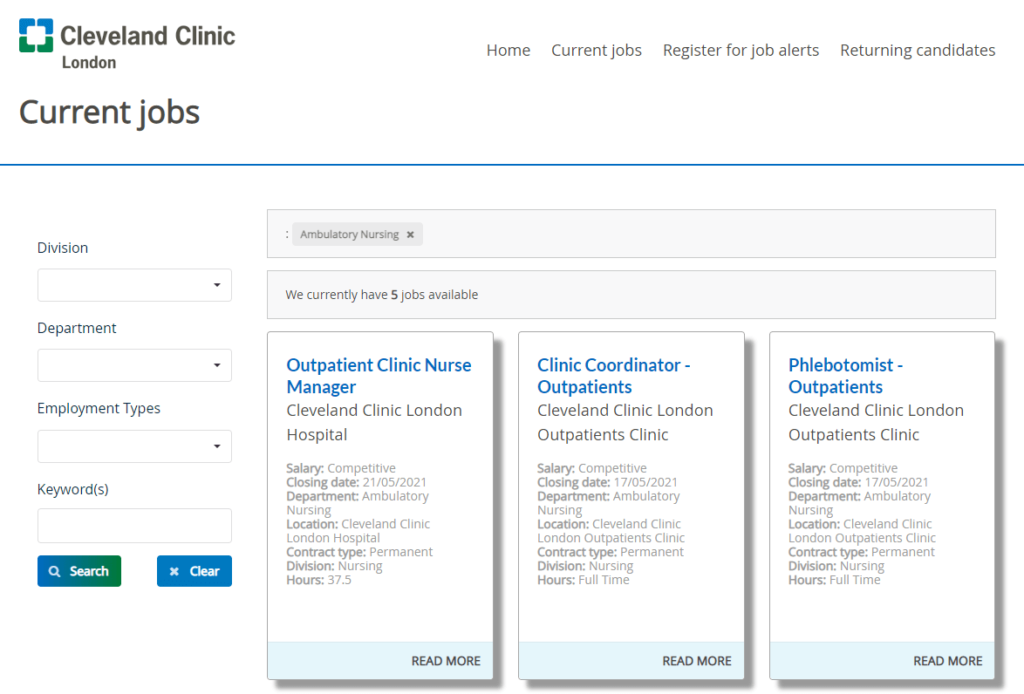Viewport: 1024px width, 694px height.
Task: Open Register for job alerts
Action: [x=741, y=50]
